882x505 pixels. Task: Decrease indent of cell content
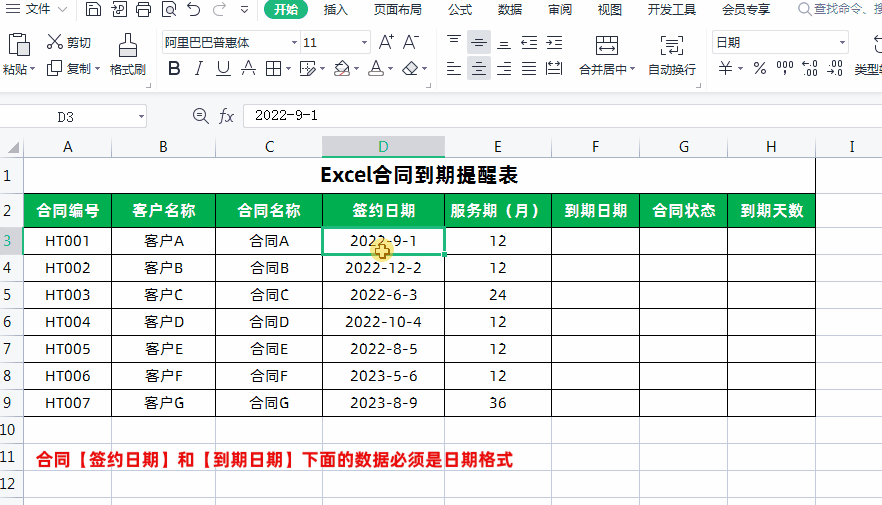pos(529,42)
